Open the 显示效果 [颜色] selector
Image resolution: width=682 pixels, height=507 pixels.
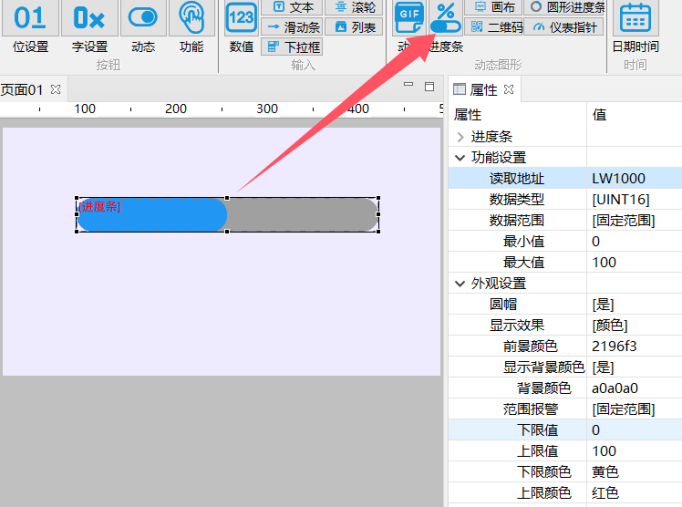coord(634,325)
